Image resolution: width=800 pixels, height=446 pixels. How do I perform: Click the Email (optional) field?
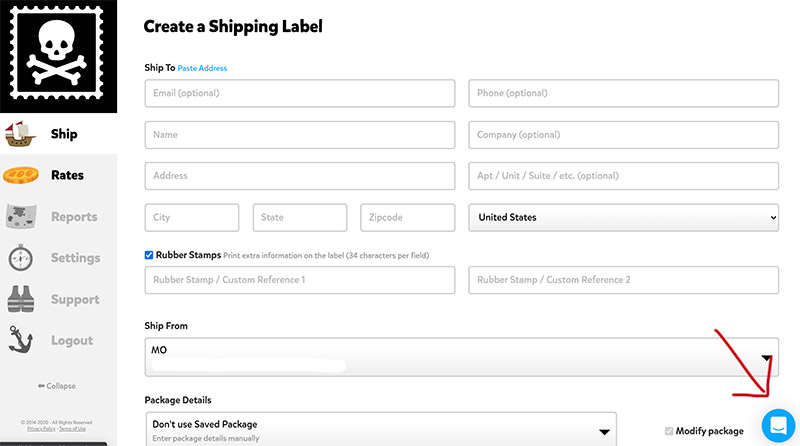point(299,93)
